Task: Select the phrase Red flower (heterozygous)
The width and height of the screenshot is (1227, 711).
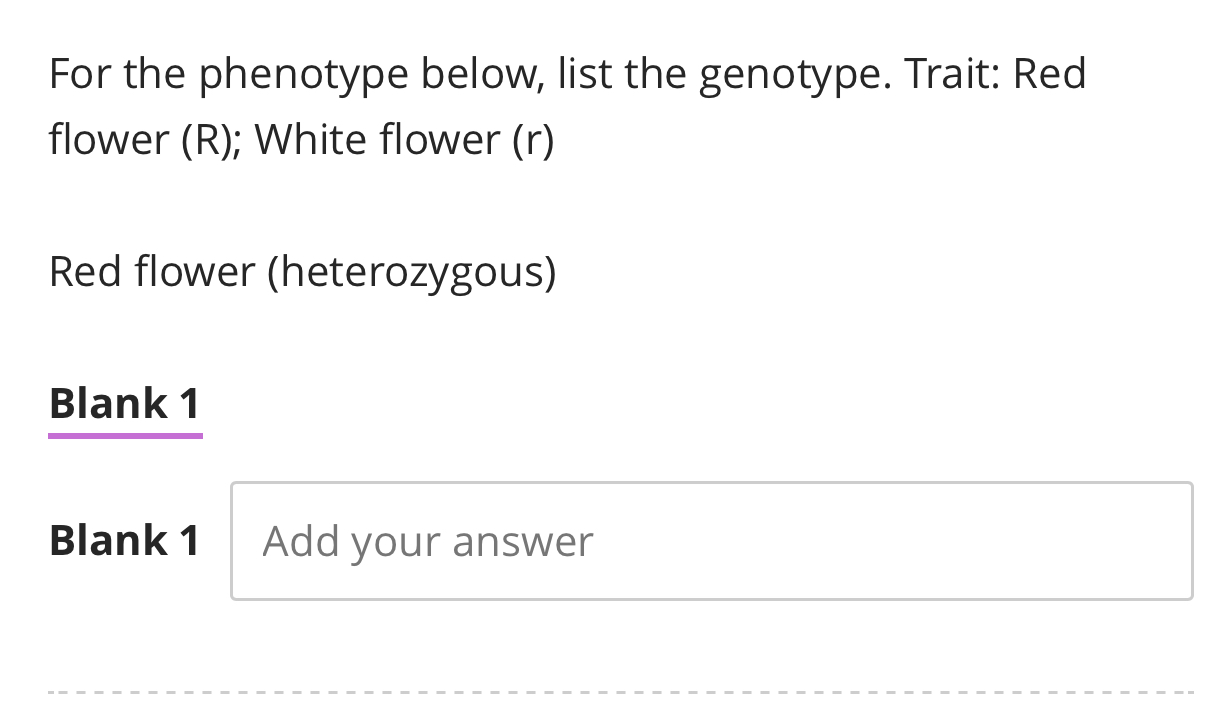Action: 302,270
